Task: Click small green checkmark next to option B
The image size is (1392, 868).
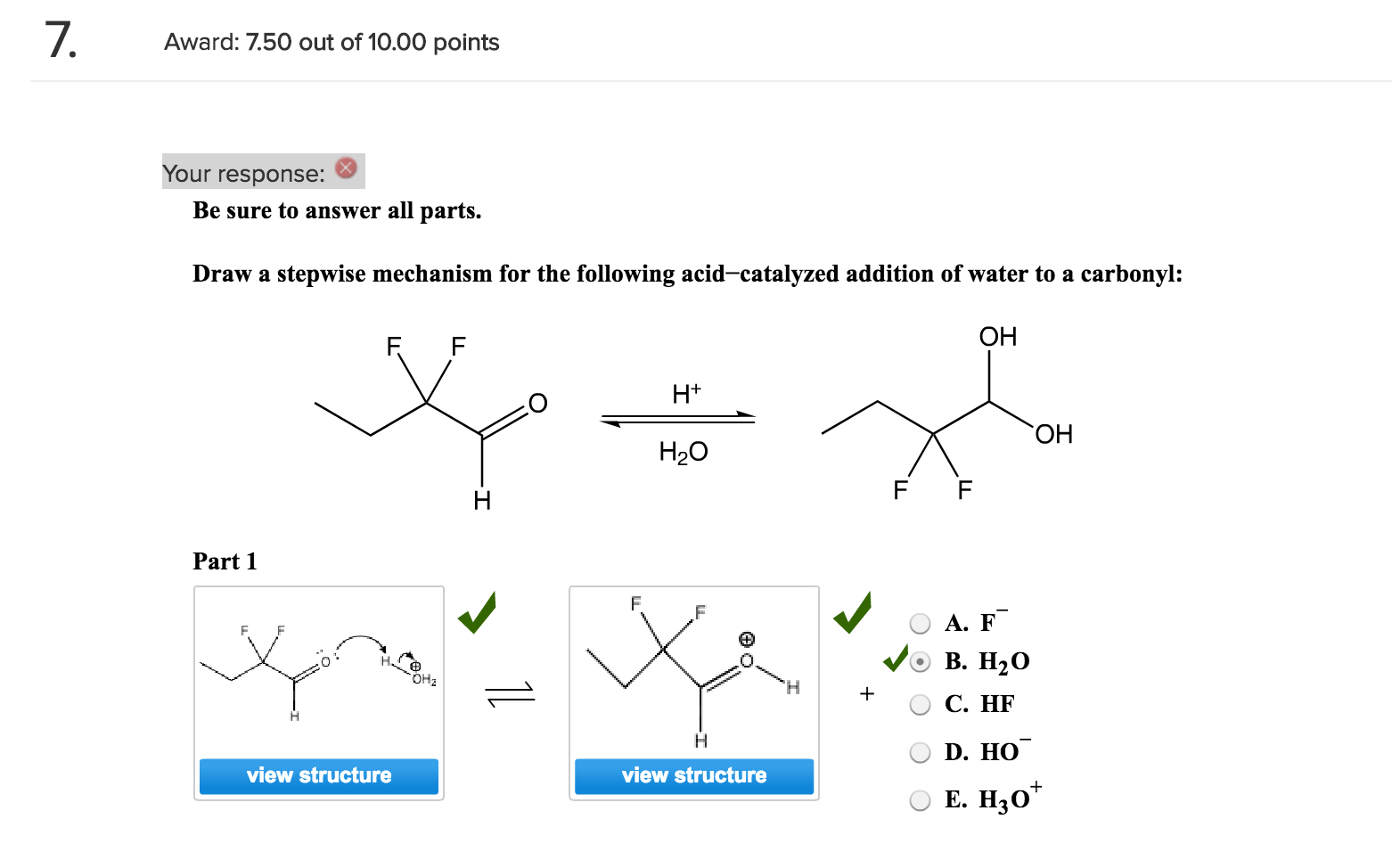Action: point(894,659)
